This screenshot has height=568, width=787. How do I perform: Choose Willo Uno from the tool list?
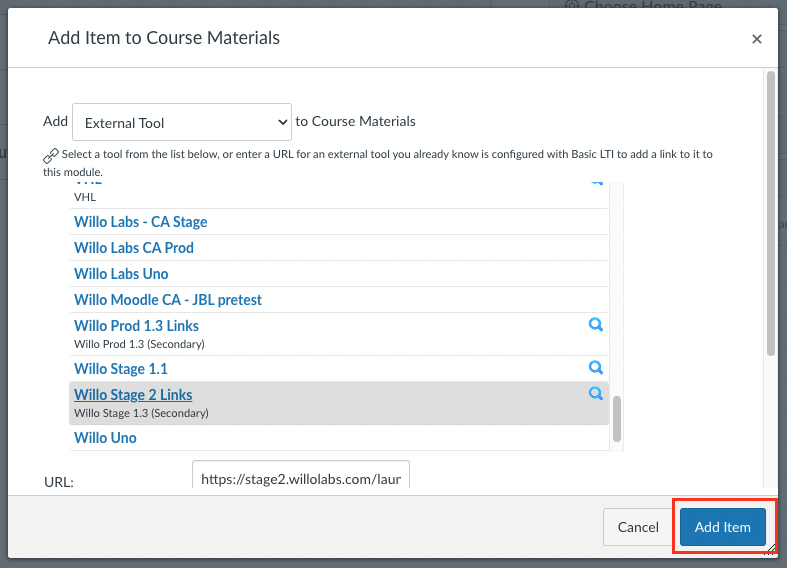coord(105,438)
